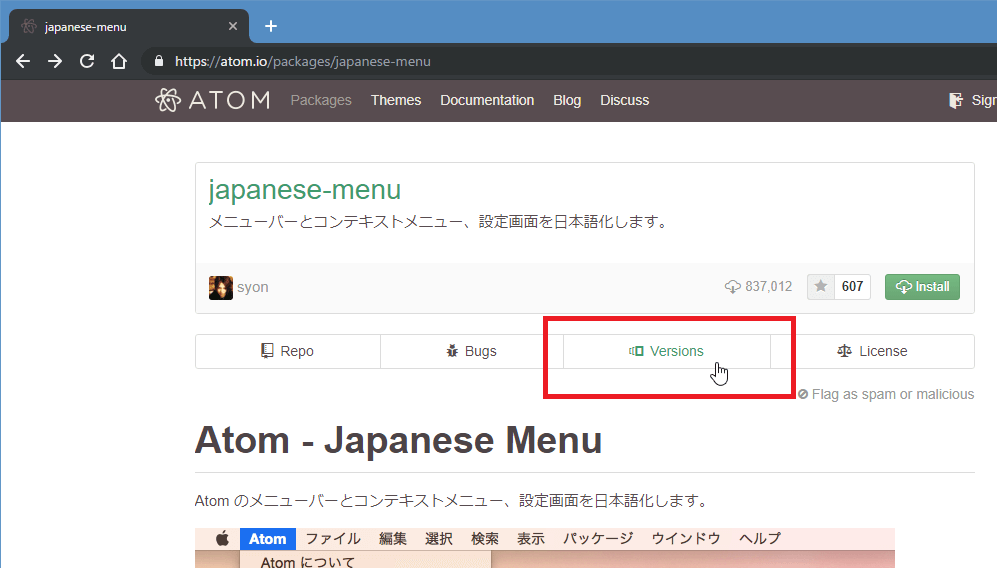Go to browser home page icon

pos(119,61)
